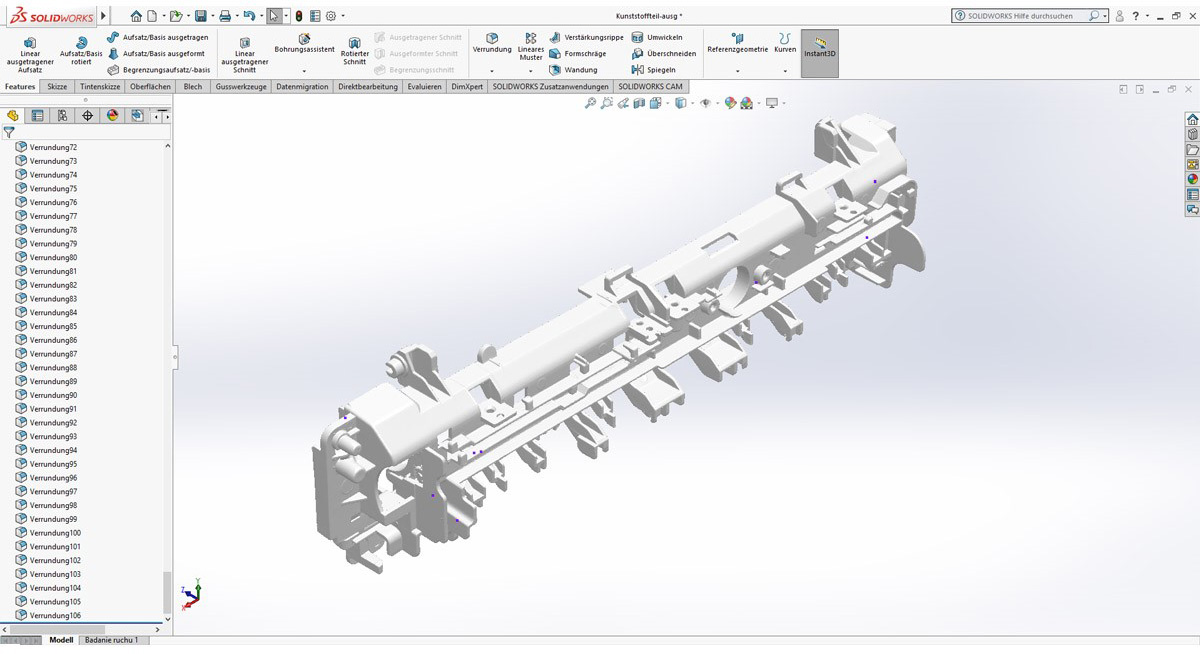
Task: Choose the Rotierter Schnitt tool
Action: (354, 51)
